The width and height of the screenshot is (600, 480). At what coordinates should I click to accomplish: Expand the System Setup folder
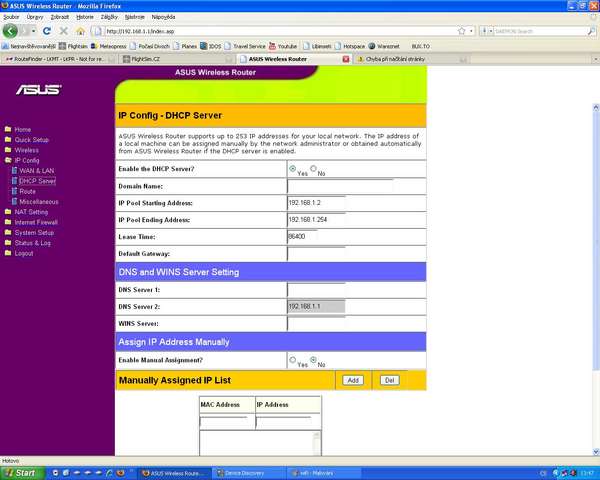8,232
